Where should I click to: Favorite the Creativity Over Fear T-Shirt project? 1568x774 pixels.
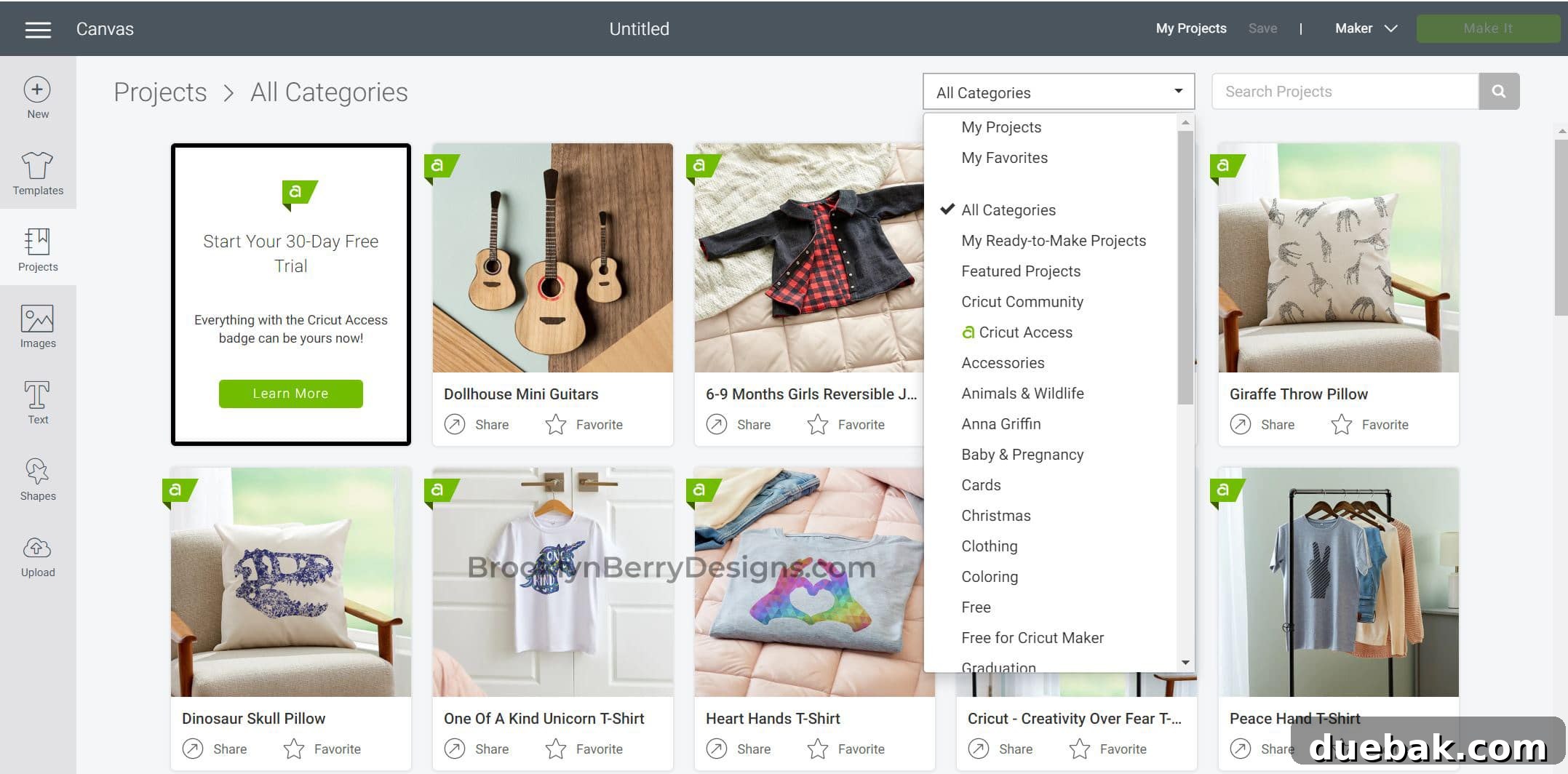pyautogui.click(x=1108, y=749)
